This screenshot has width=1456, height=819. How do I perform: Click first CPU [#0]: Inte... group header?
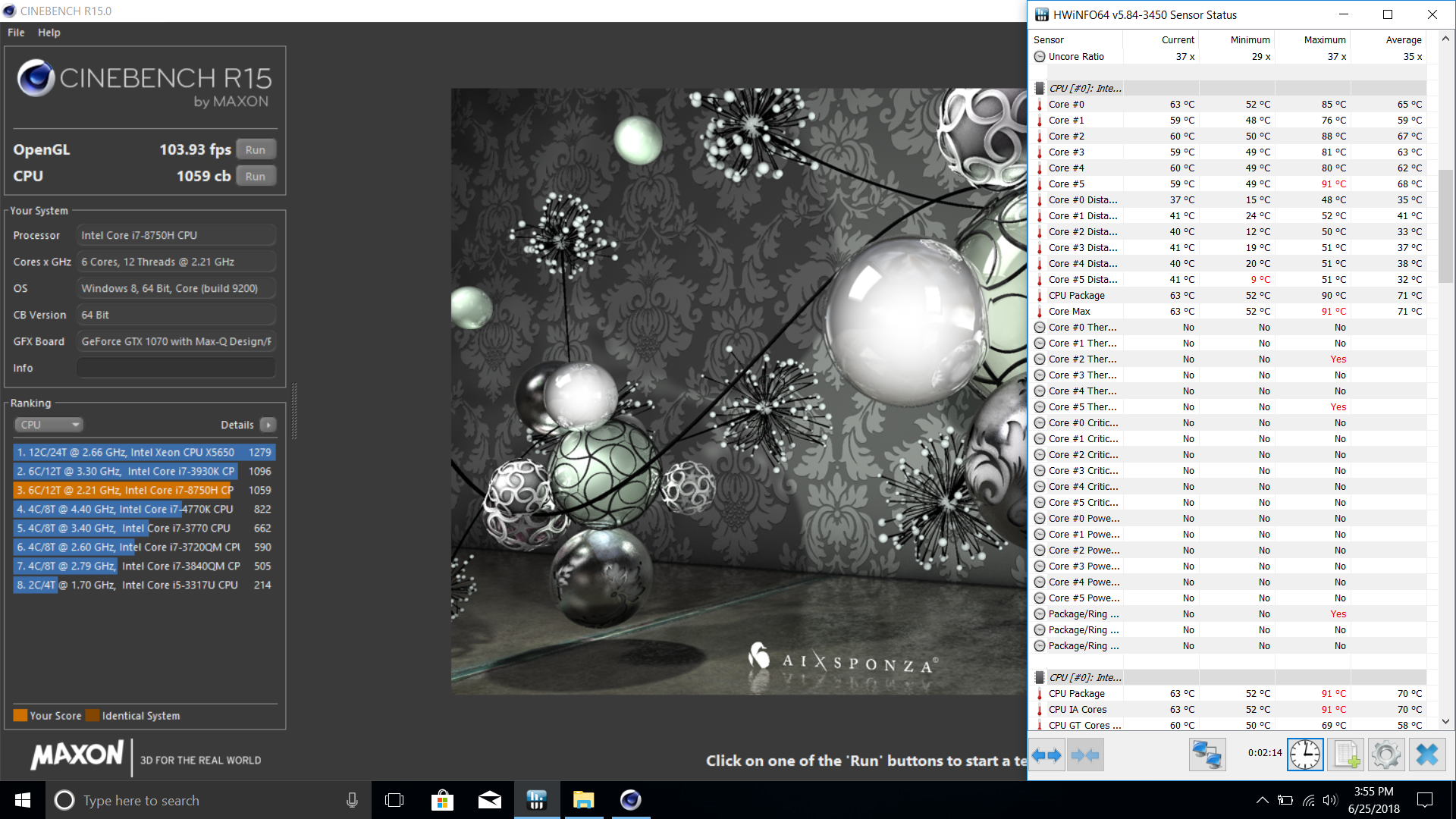(x=1228, y=89)
